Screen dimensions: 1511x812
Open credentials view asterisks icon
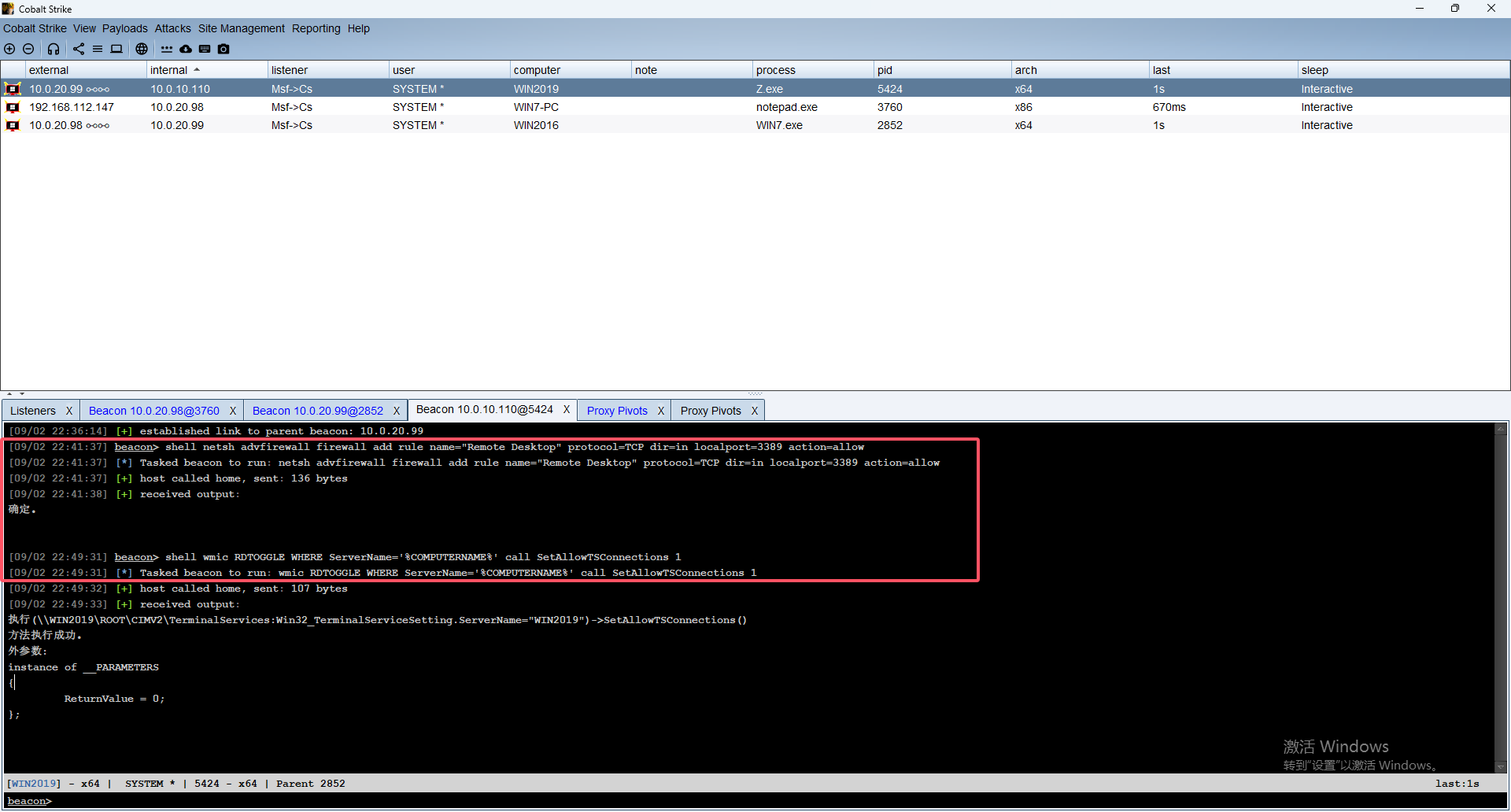pos(167,49)
